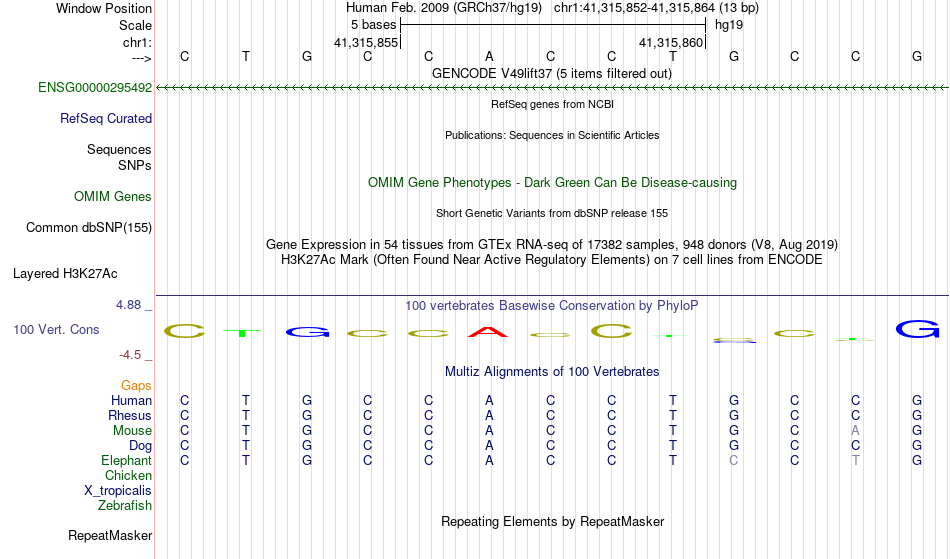
Task: Select the X_tropicalis alignment row label
Action: 118,491
